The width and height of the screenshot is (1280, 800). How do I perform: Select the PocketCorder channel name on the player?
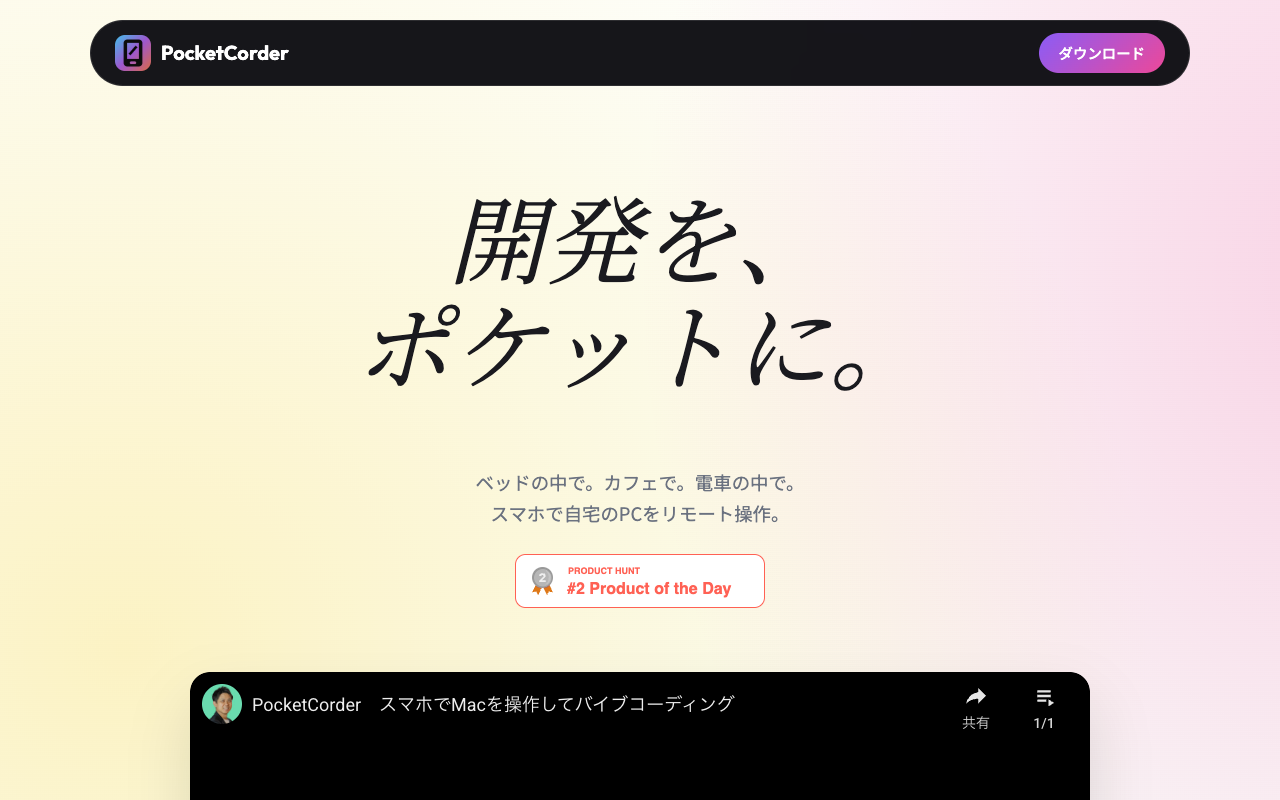click(x=307, y=704)
